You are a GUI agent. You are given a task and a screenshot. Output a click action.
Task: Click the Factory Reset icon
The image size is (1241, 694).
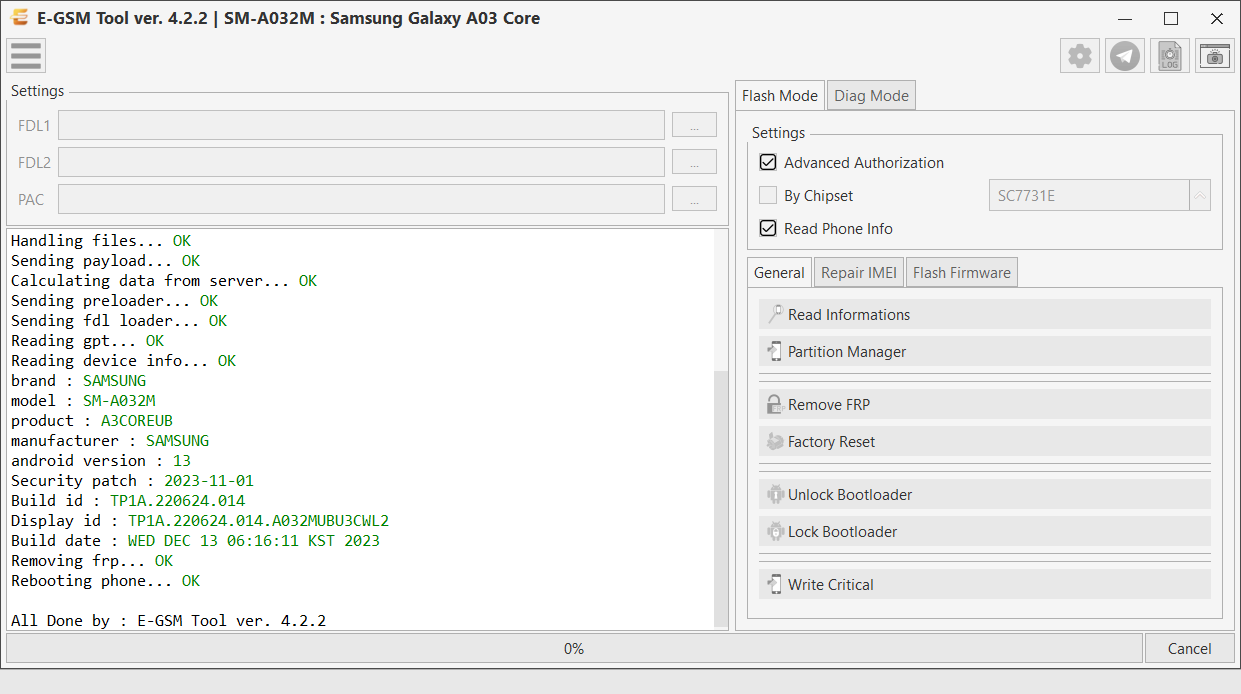775,441
